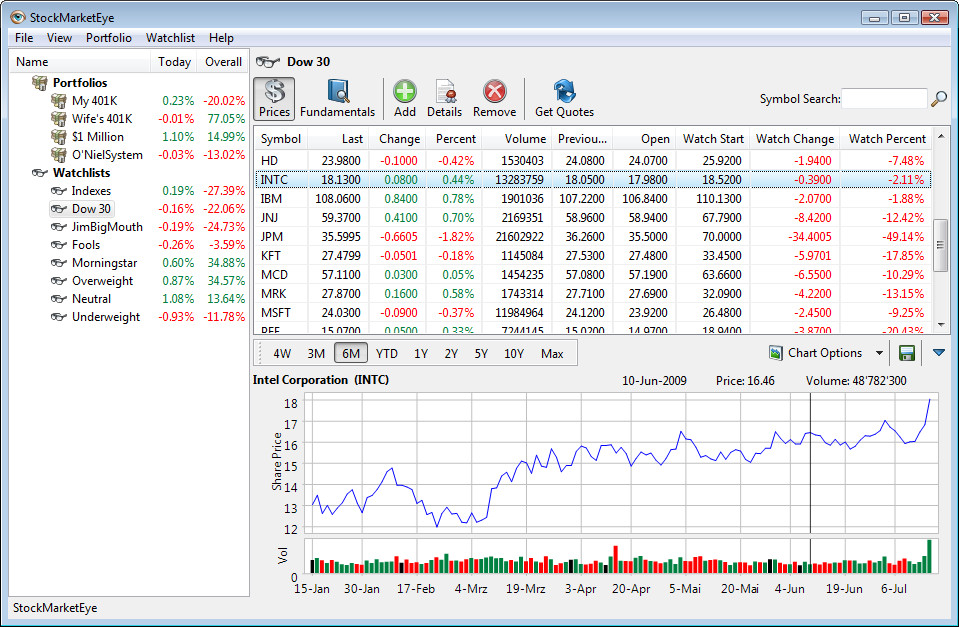The width and height of the screenshot is (959, 627).
Task: Select the IBM row in the table
Action: click(593, 199)
